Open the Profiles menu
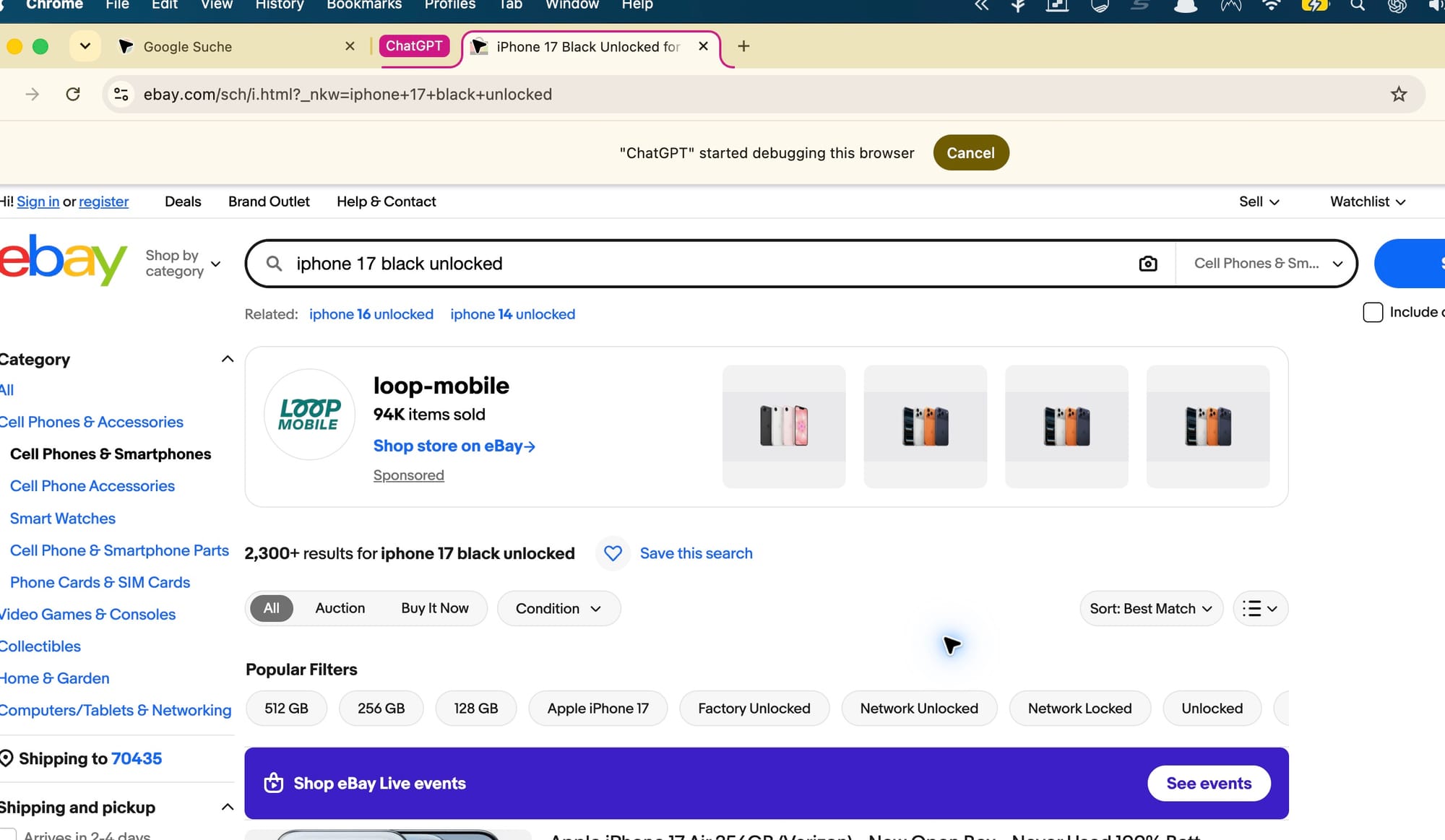Image resolution: width=1445 pixels, height=840 pixels. coord(450,5)
